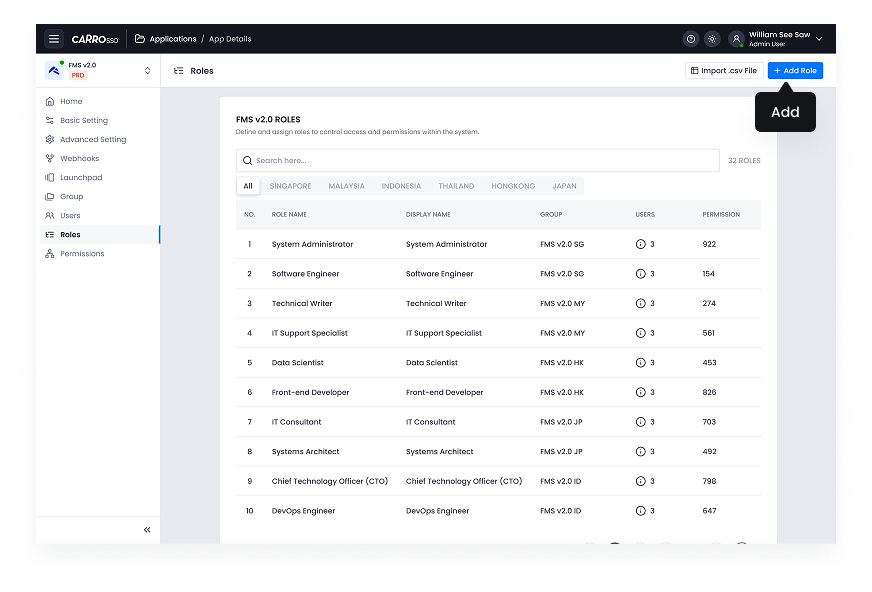The height and width of the screenshot is (592, 872).
Task: Click the Search here input field
Action: point(480,160)
